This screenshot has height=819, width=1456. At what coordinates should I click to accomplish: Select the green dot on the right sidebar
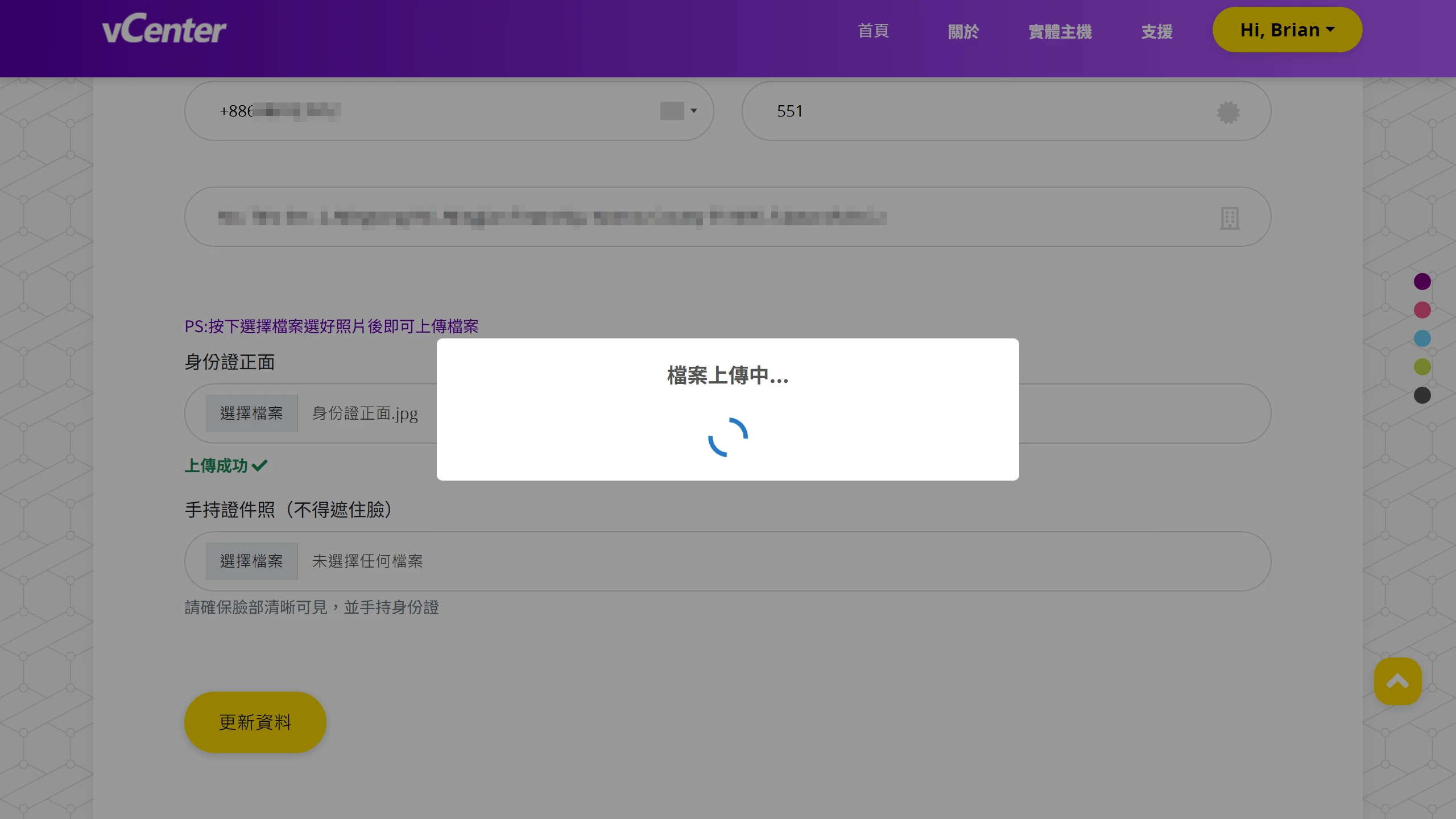(1422, 366)
